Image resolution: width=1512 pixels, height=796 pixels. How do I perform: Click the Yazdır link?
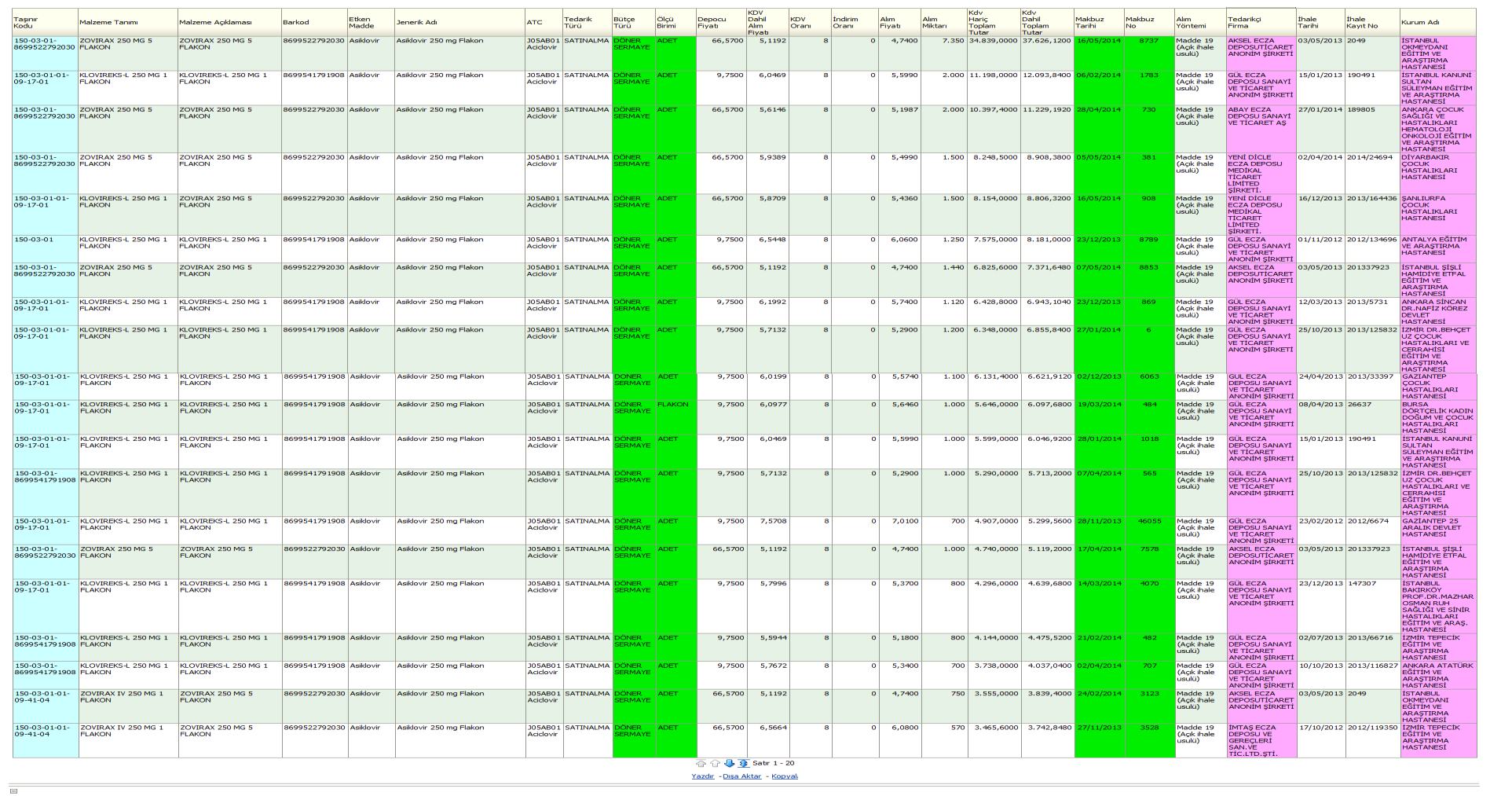point(702,776)
